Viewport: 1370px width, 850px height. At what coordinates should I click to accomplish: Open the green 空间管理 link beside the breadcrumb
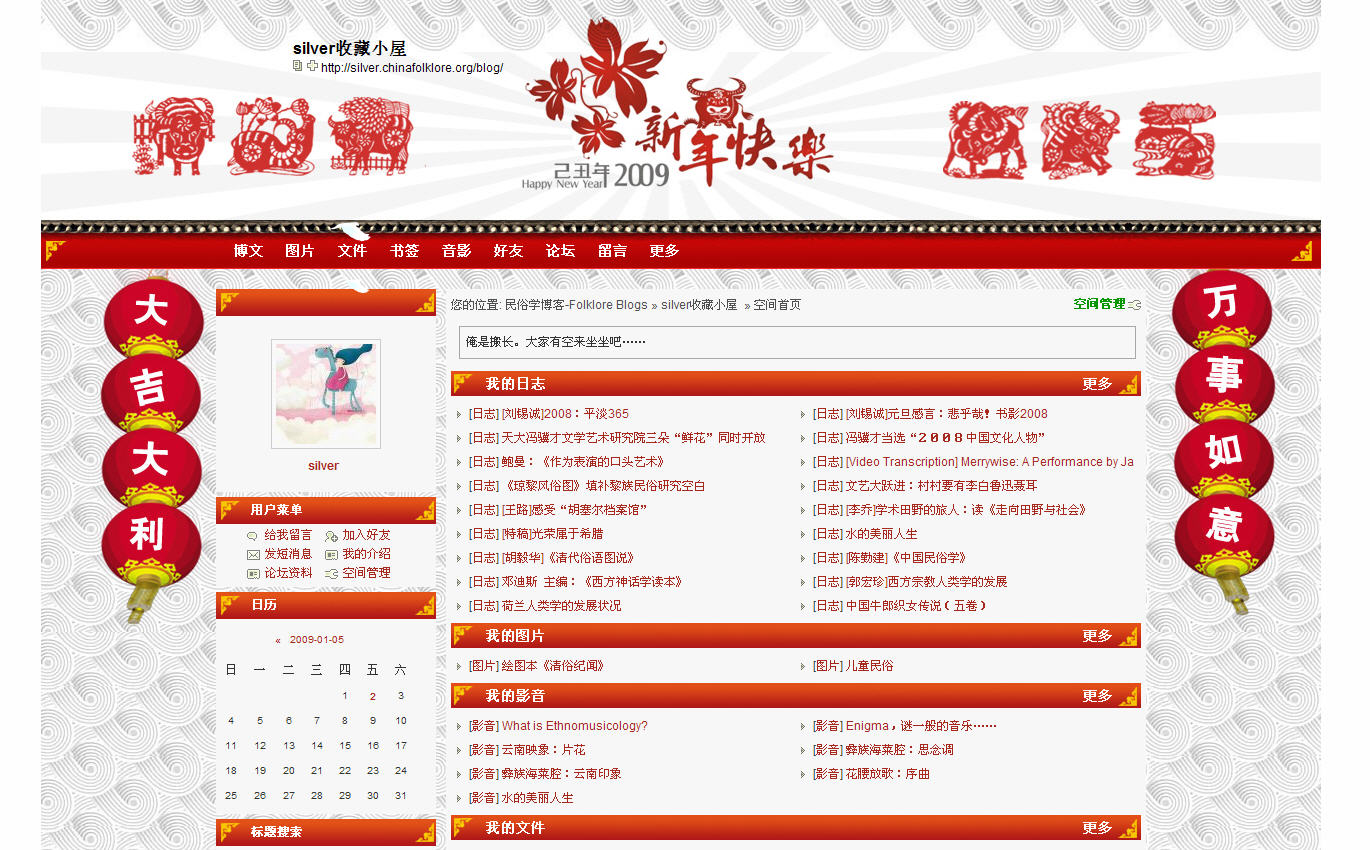pyautogui.click(x=1099, y=304)
